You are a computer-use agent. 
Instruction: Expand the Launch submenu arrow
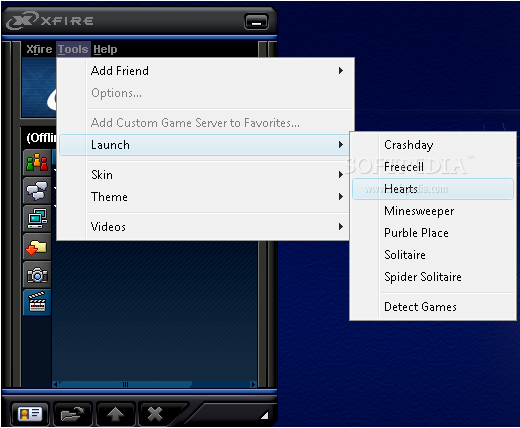tap(341, 145)
